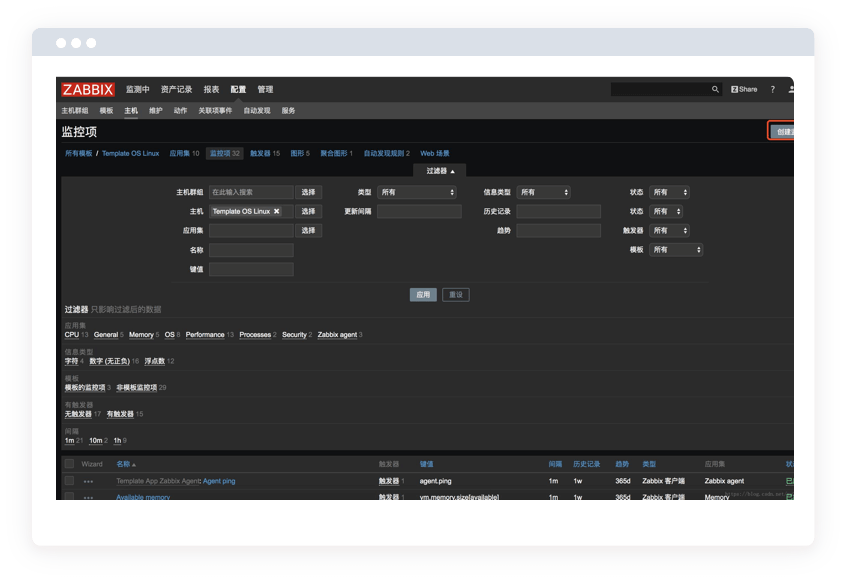Go to 关联项事件 submenu
The width and height of the screenshot is (846, 580).
pyautogui.click(x=215, y=111)
